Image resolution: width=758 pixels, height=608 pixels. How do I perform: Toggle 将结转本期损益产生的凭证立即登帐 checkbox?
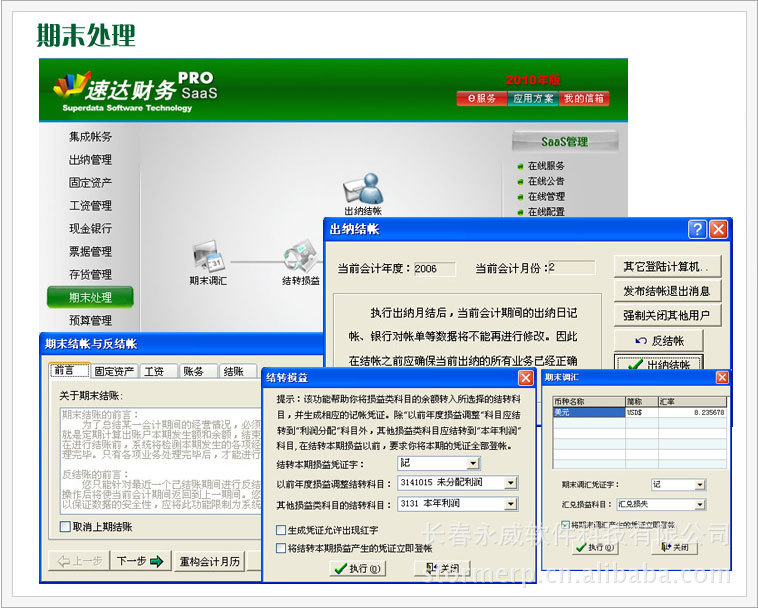[x=280, y=548]
